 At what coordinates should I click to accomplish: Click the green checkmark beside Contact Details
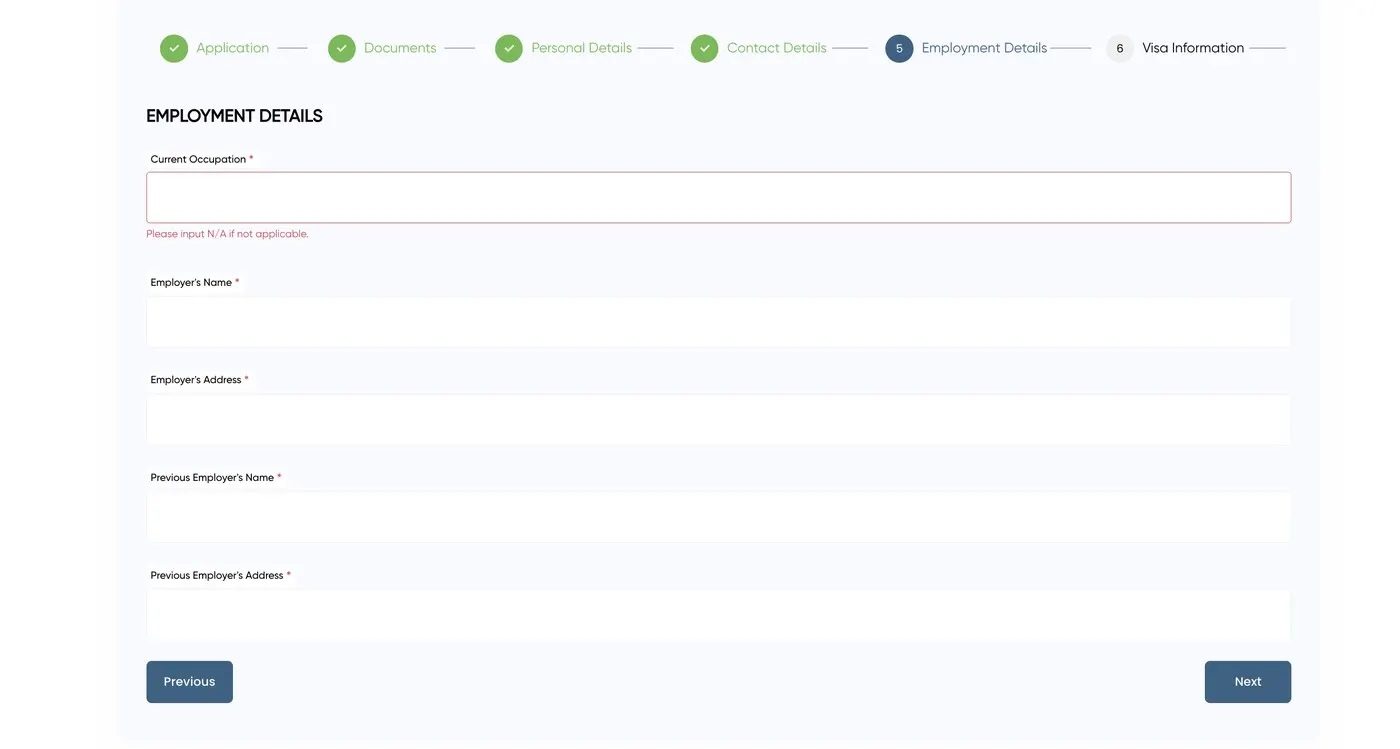(705, 48)
